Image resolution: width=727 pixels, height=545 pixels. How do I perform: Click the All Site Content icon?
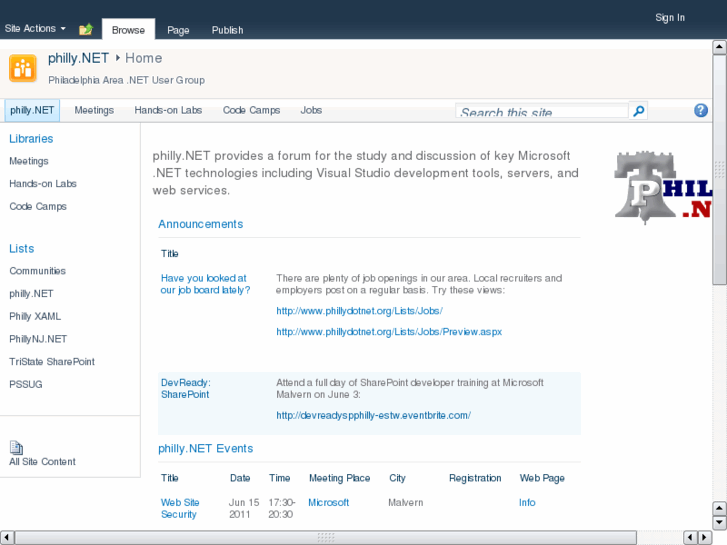click(x=16, y=448)
